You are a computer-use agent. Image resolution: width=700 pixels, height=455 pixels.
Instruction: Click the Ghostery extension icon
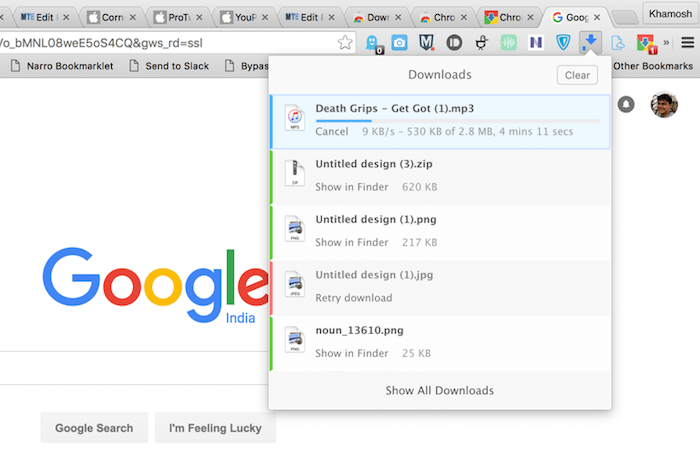(x=372, y=43)
